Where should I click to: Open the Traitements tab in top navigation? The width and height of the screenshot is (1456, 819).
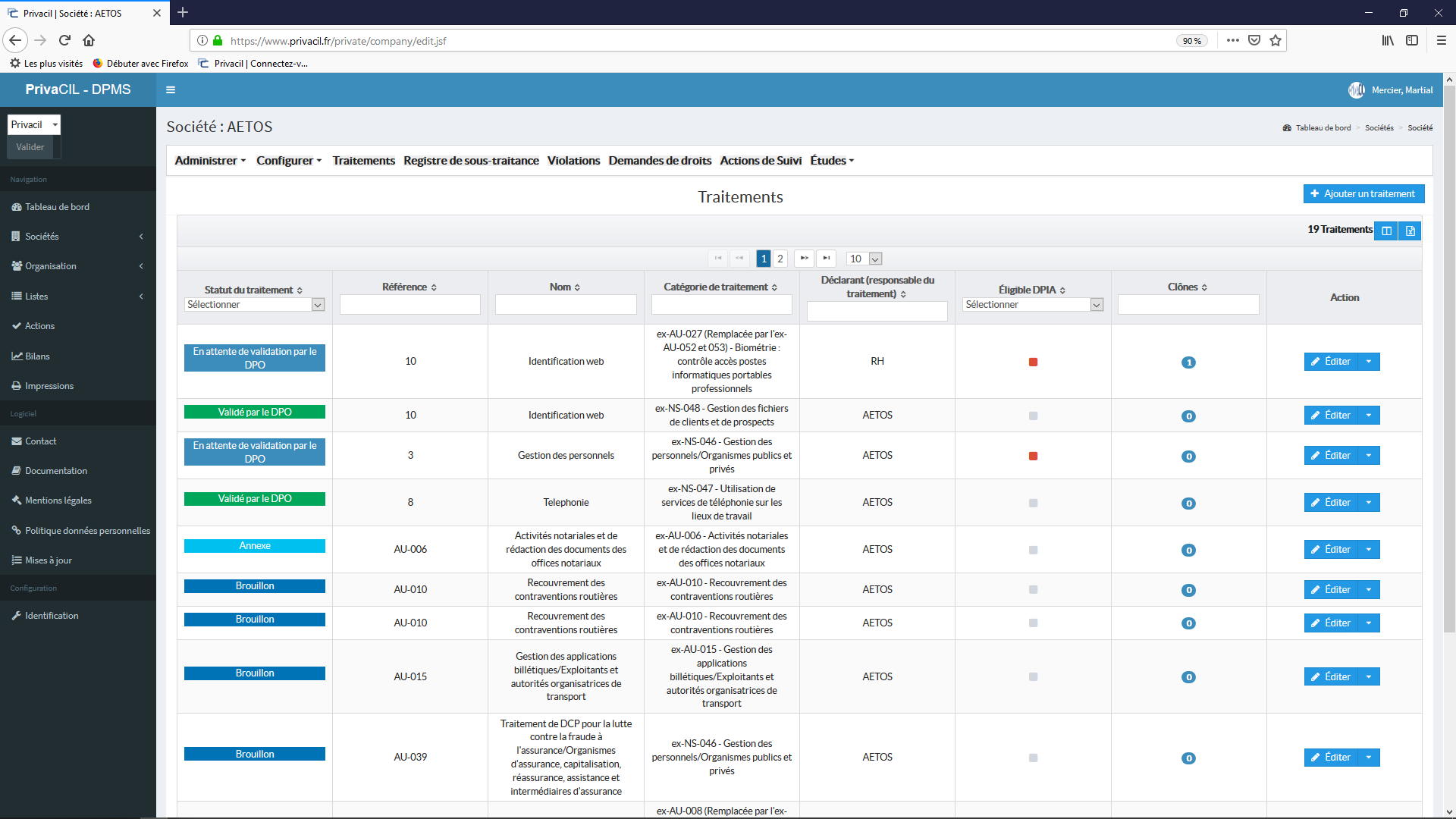point(363,161)
